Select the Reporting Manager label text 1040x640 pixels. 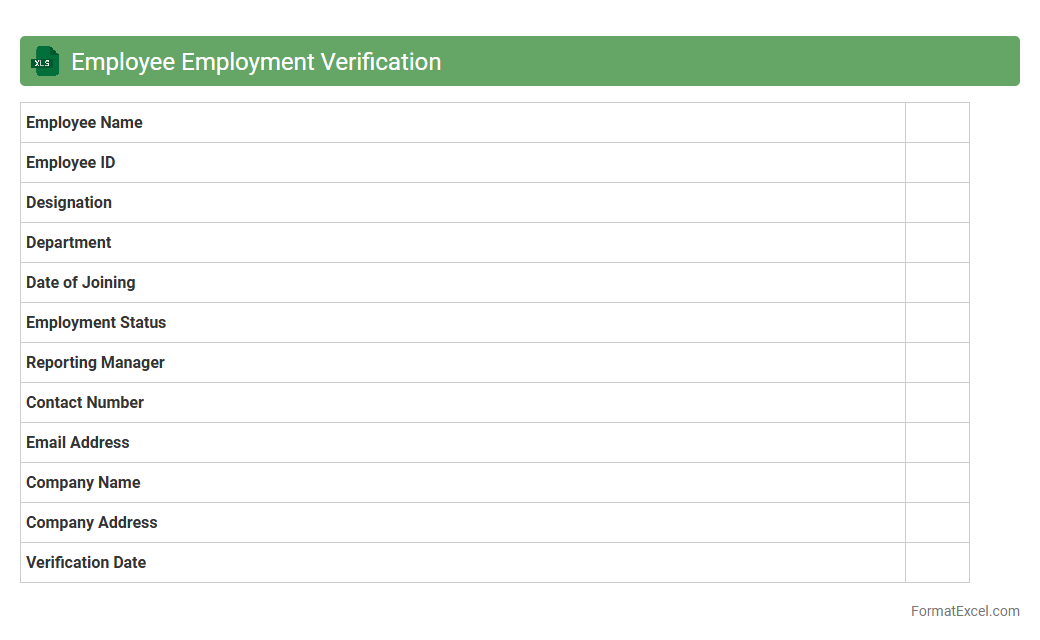tap(95, 363)
